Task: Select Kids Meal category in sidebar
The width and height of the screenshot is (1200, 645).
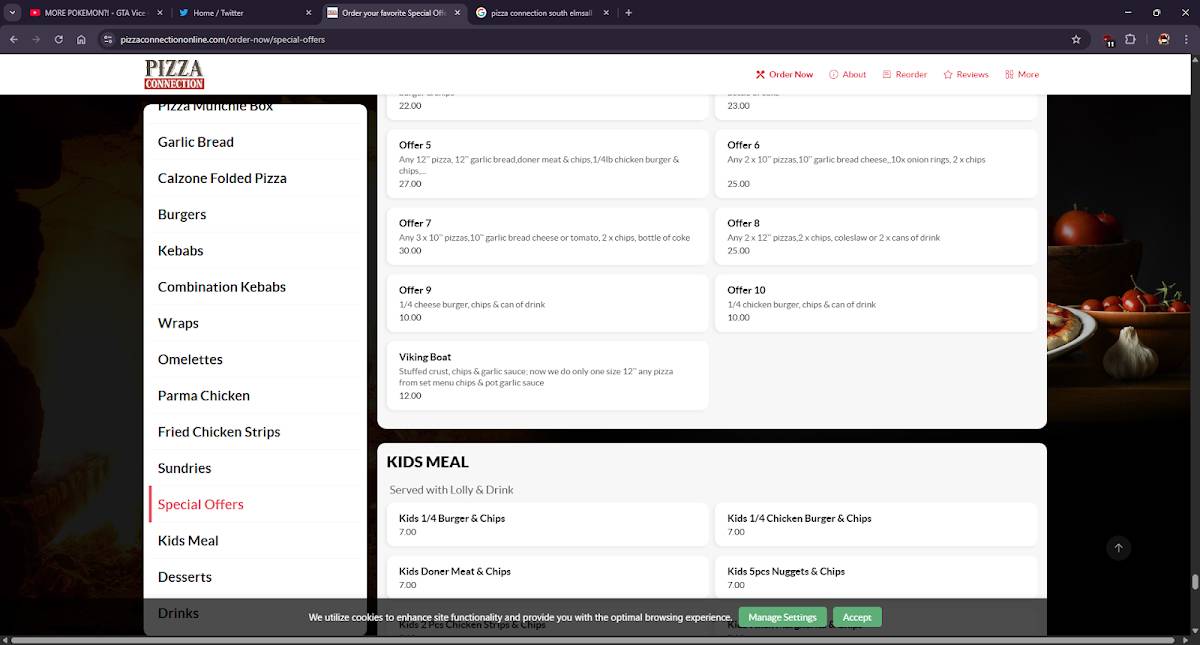Action: (x=188, y=540)
